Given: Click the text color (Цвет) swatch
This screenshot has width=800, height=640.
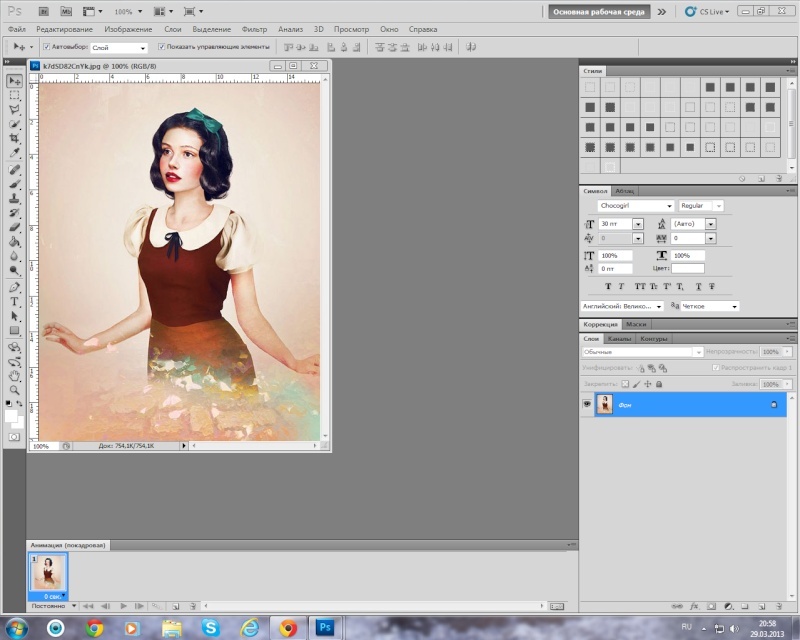Looking at the screenshot, I should coord(688,268).
